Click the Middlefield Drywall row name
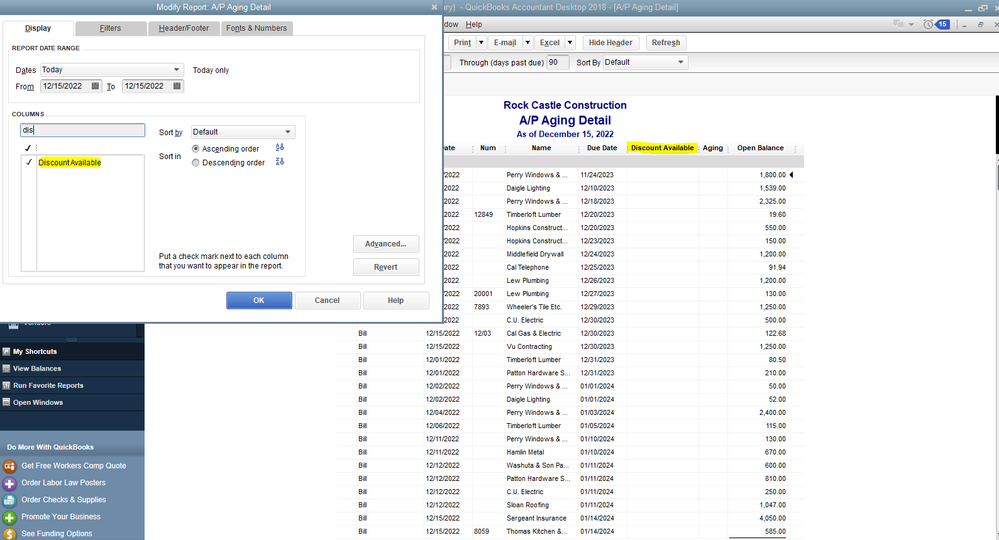This screenshot has height=540, width=999. (x=535, y=254)
